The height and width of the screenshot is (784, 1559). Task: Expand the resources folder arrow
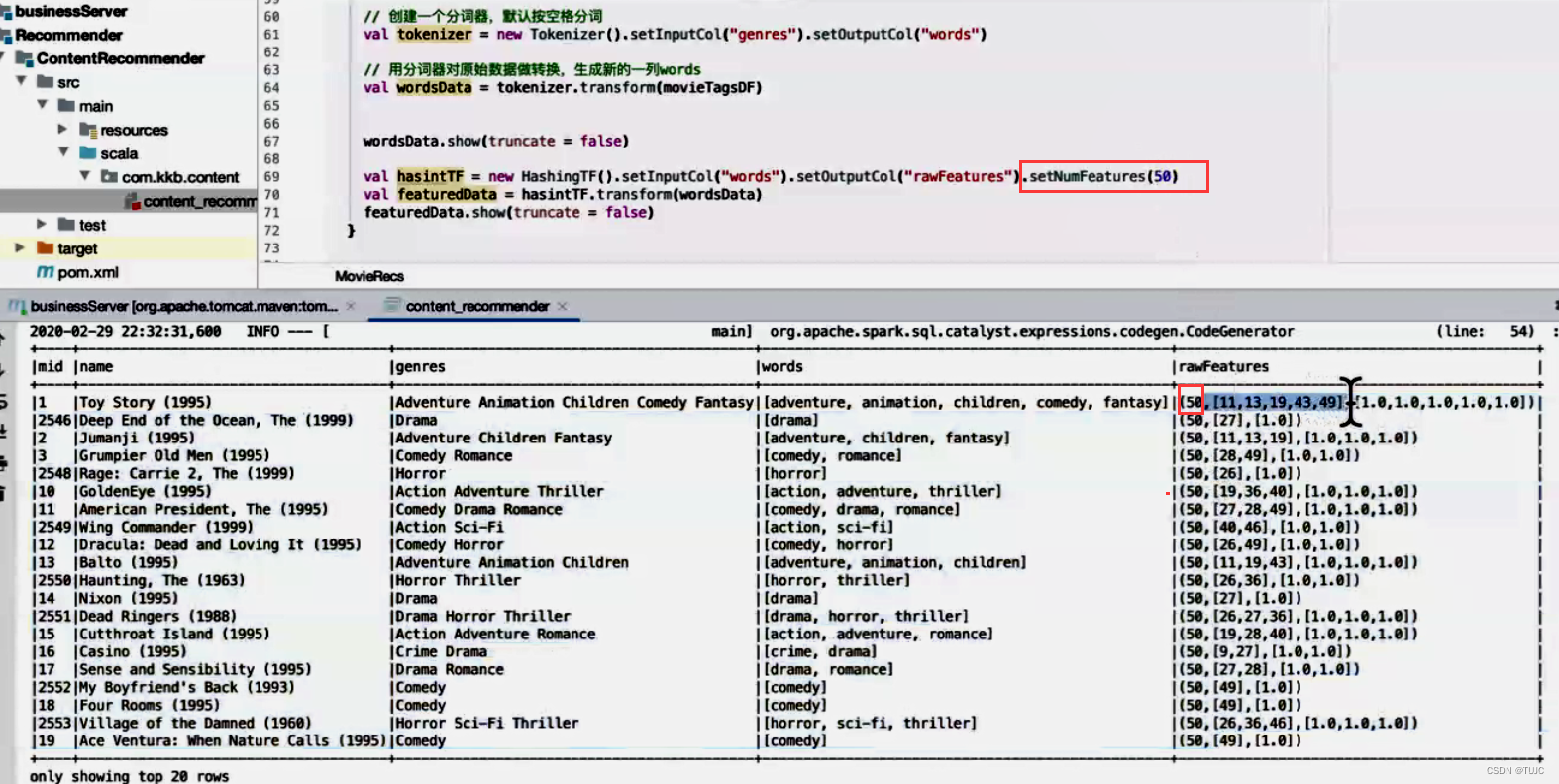click(62, 129)
